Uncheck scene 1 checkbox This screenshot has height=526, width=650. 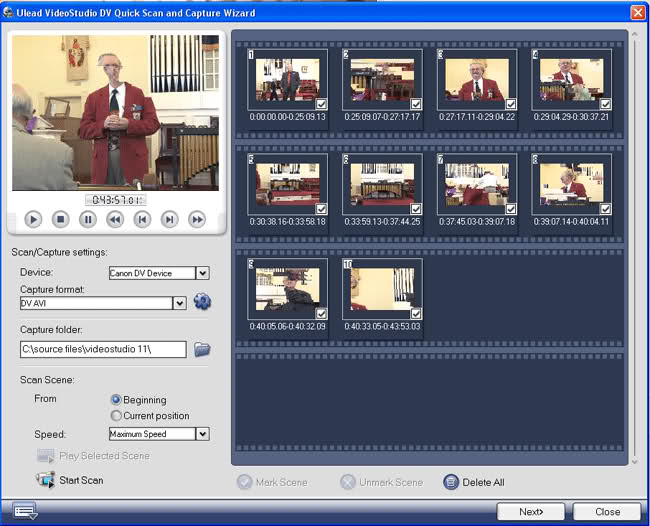pyautogui.click(x=321, y=104)
